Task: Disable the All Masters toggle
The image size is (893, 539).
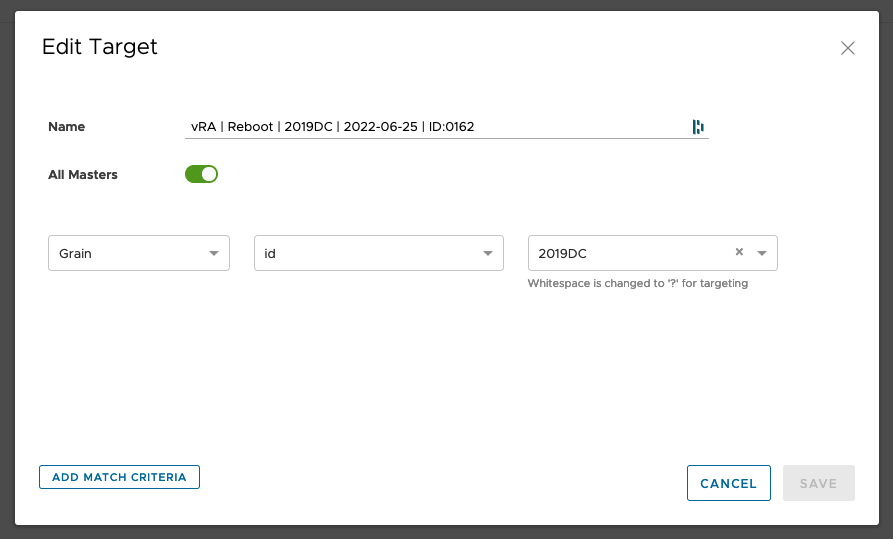Action: 201,174
